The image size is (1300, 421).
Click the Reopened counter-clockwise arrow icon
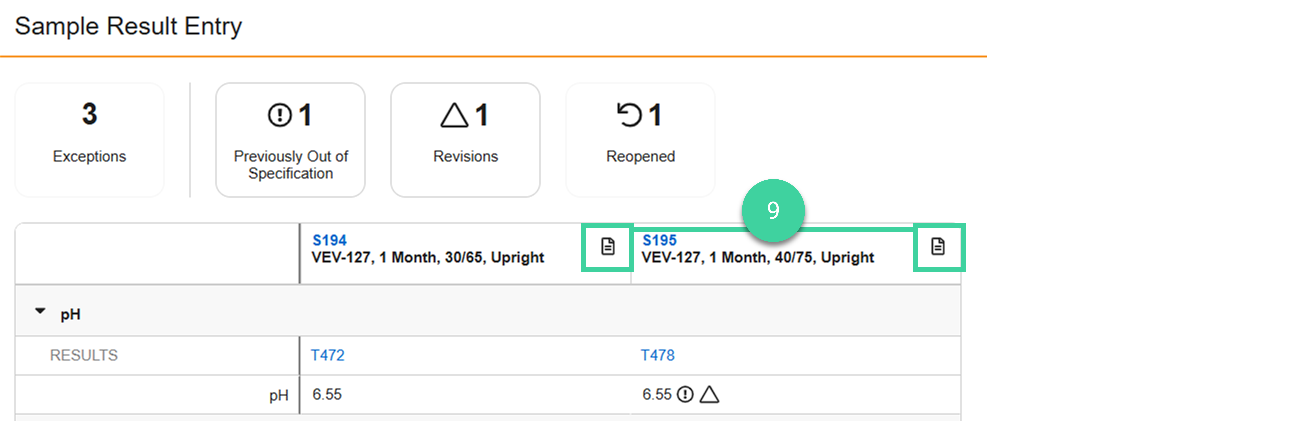point(629,116)
